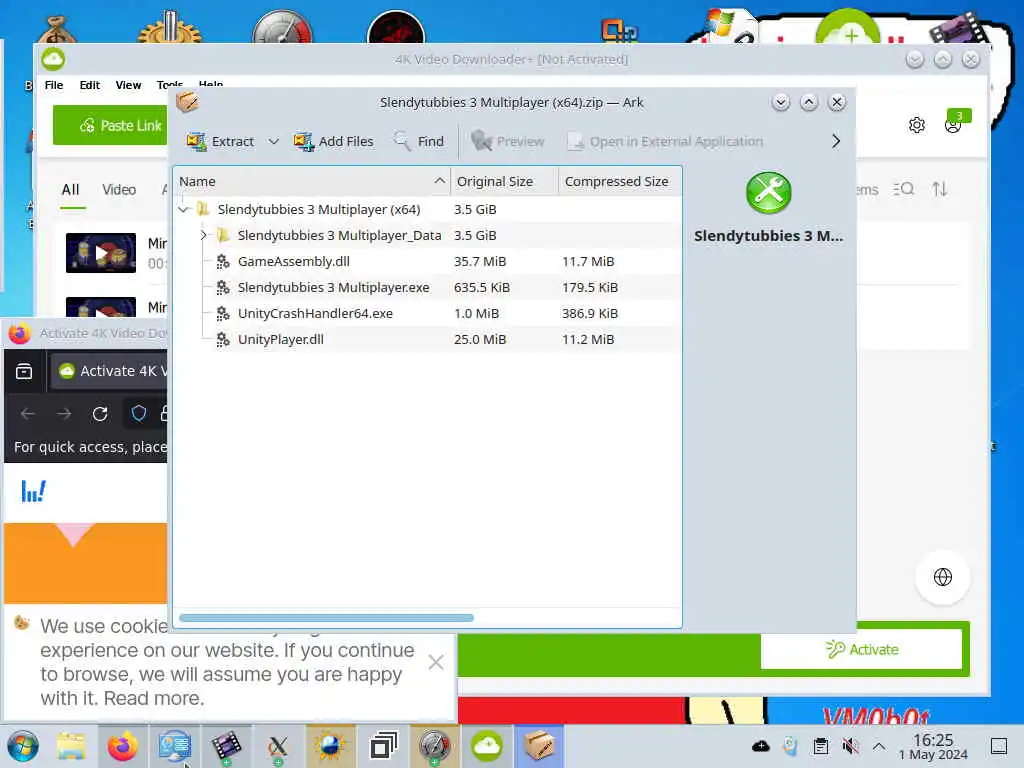Open file manager from taskbar
Screen dimensions: 1024x768
click(71, 746)
